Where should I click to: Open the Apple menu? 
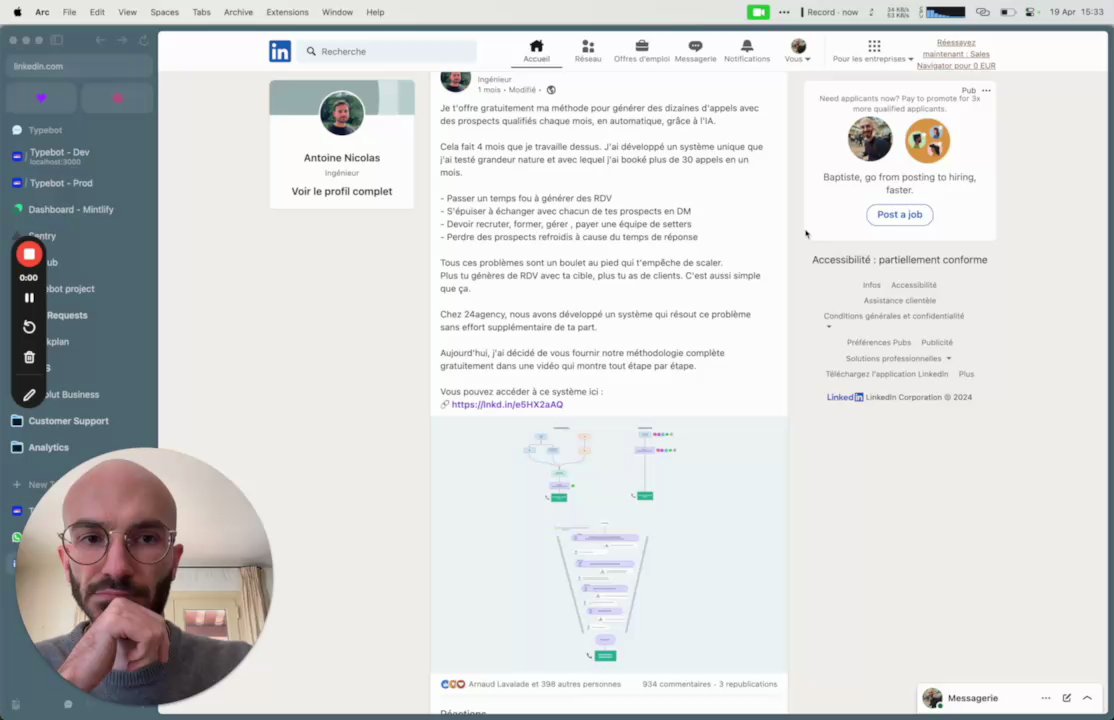click(x=18, y=12)
